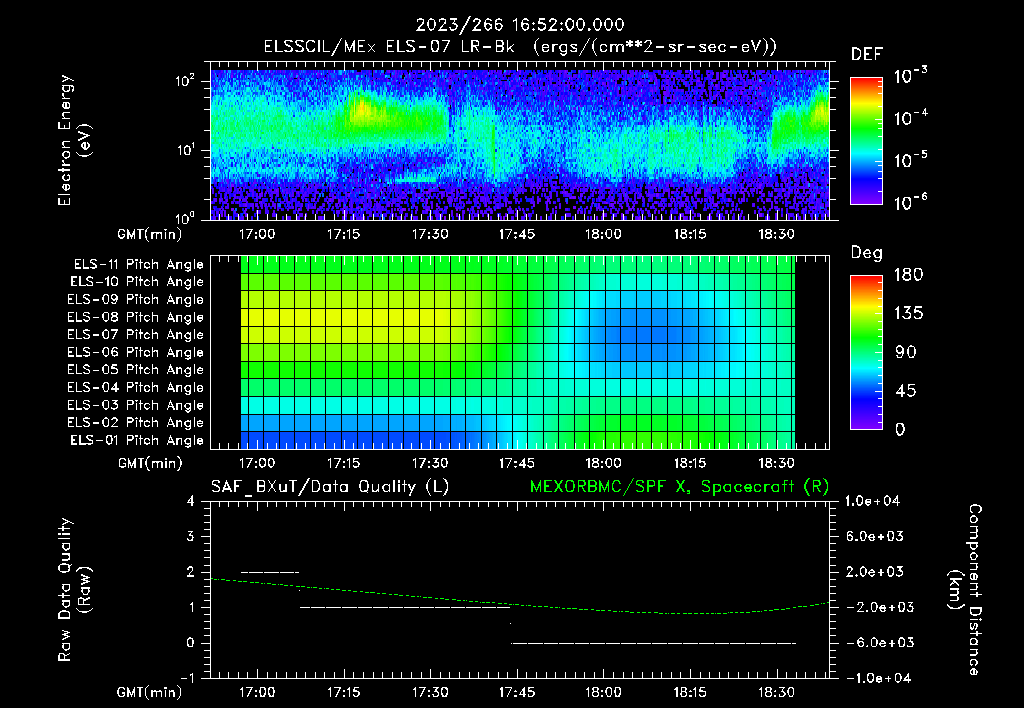Select the 180 value on Deg scale
Image resolution: width=1024 pixels, height=708 pixels.
[x=908, y=275]
